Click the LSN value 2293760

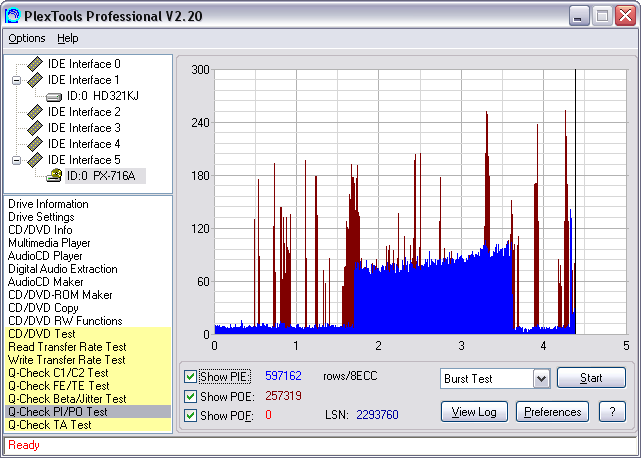377,415
